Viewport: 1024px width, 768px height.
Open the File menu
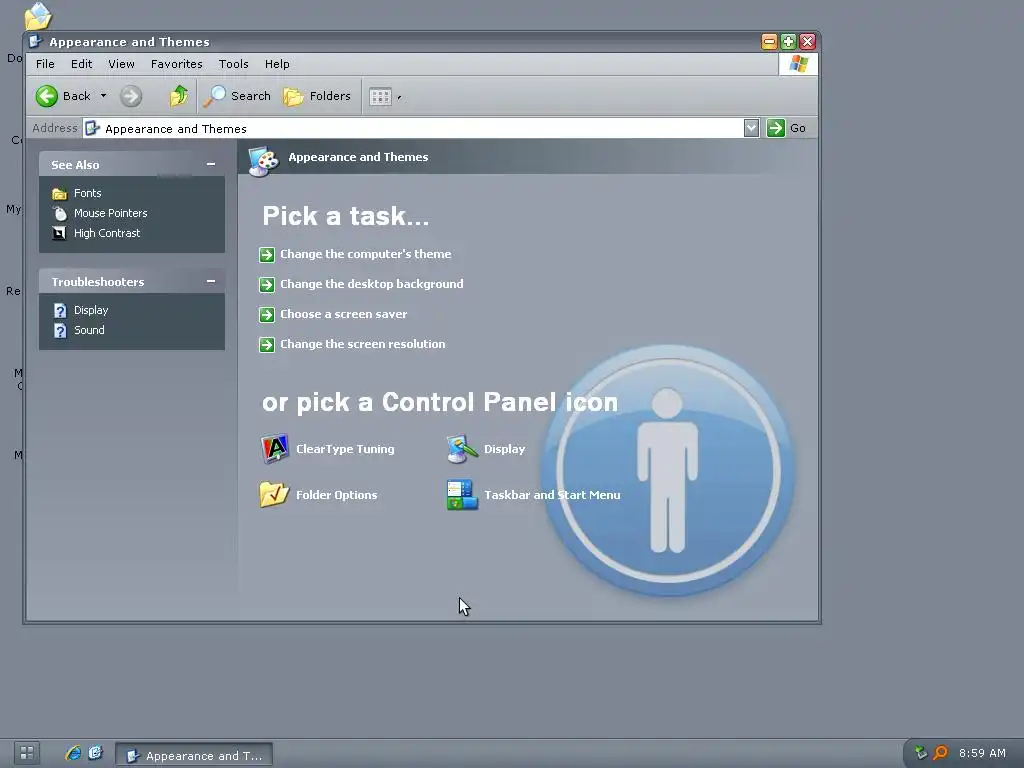click(x=45, y=64)
